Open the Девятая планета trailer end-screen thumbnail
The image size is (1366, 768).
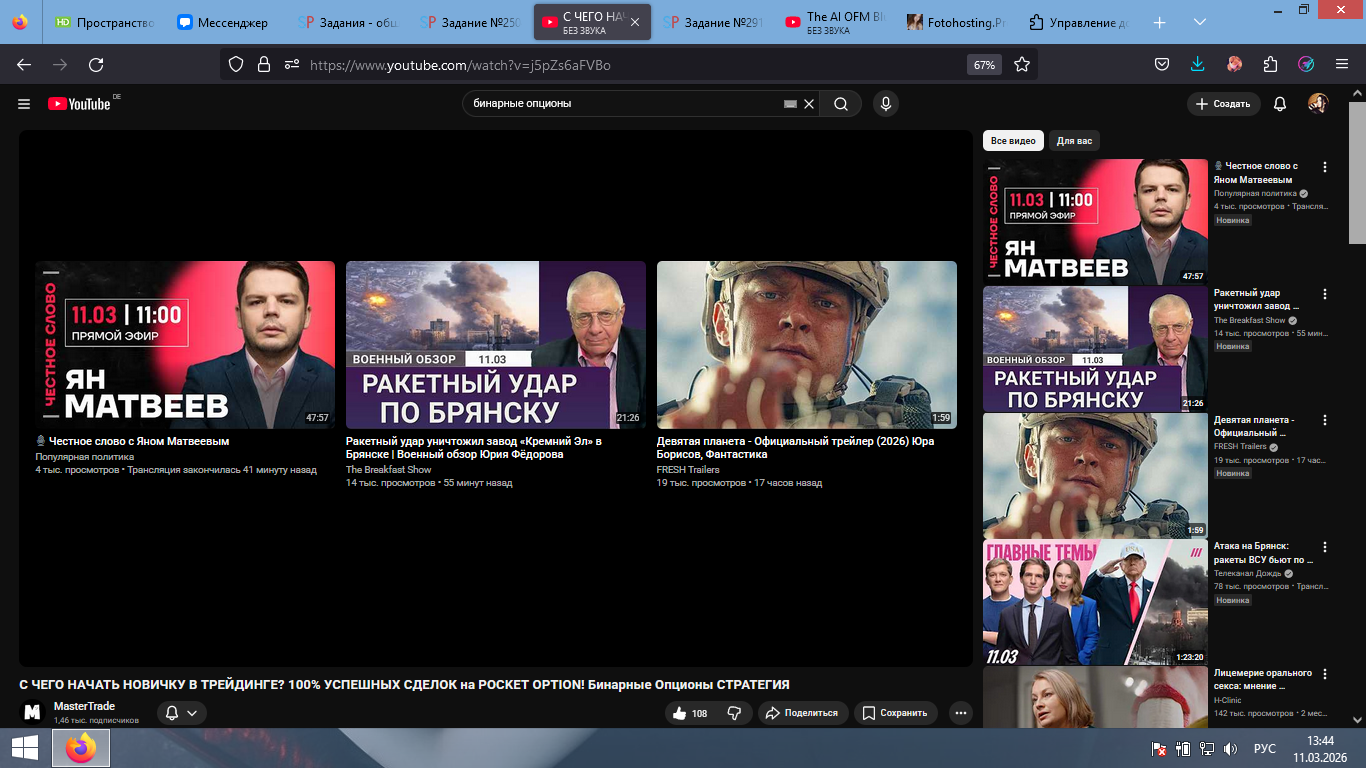pyautogui.click(x=806, y=345)
